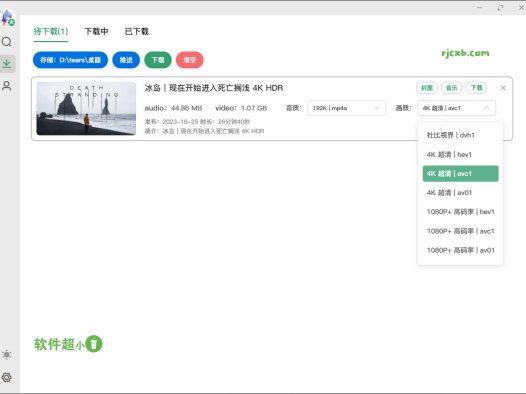Select 1080P+ 高码率 | hev1 option
The width and height of the screenshot is (526, 394).
460,212
